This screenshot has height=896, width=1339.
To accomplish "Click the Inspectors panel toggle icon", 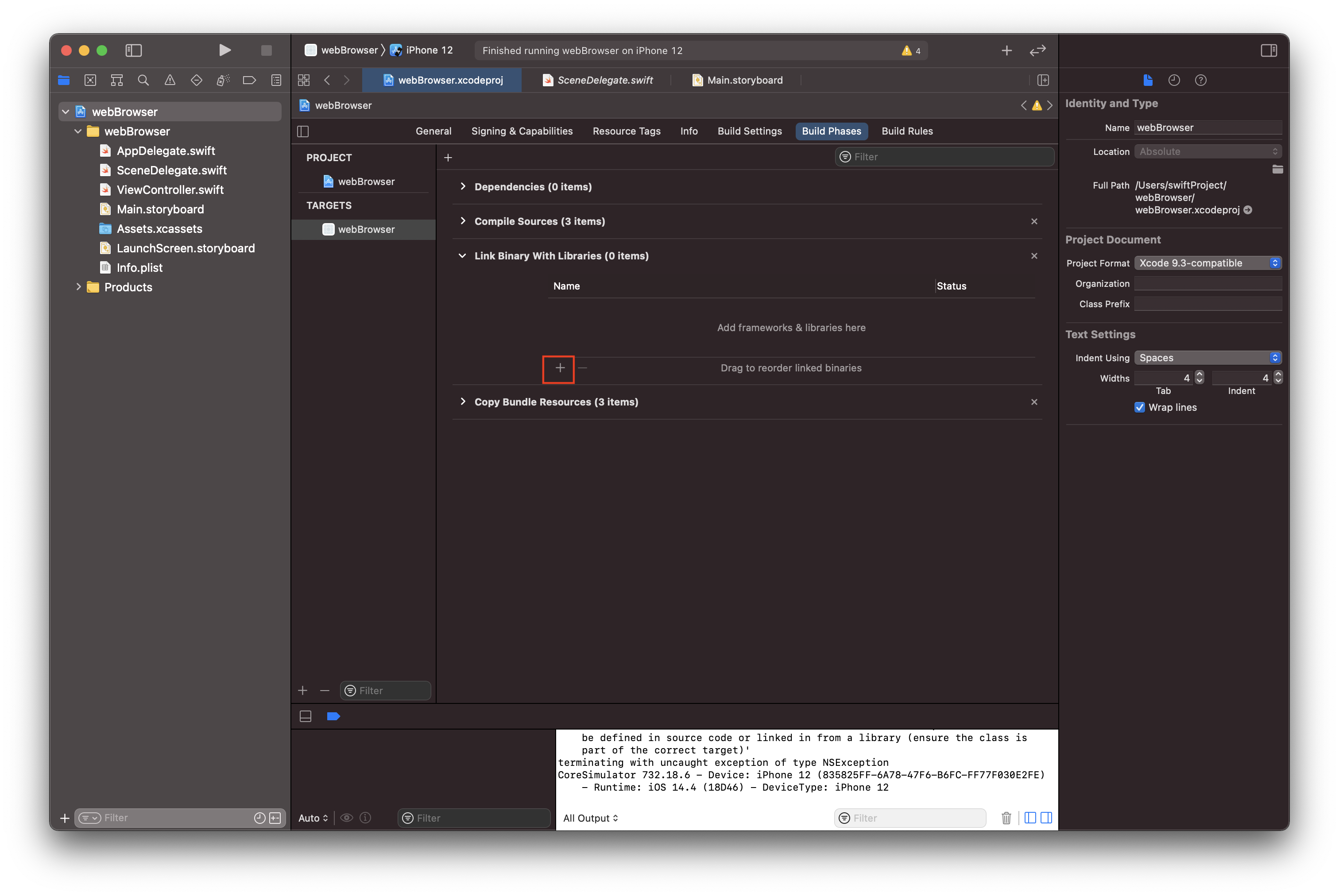I will 1269,50.
